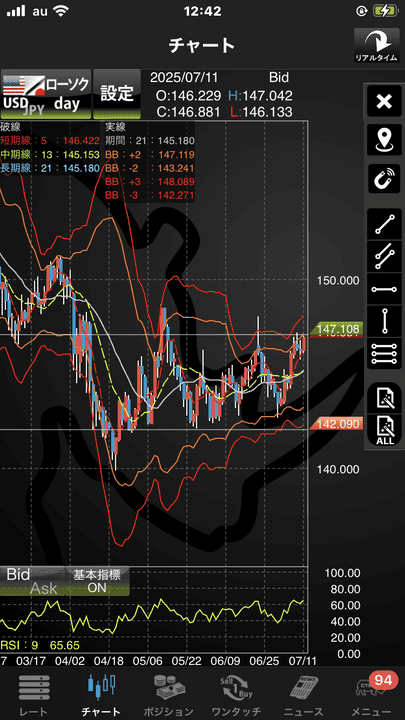Toggle 基本指標 ON button
This screenshot has height=720, width=405.
97,581
